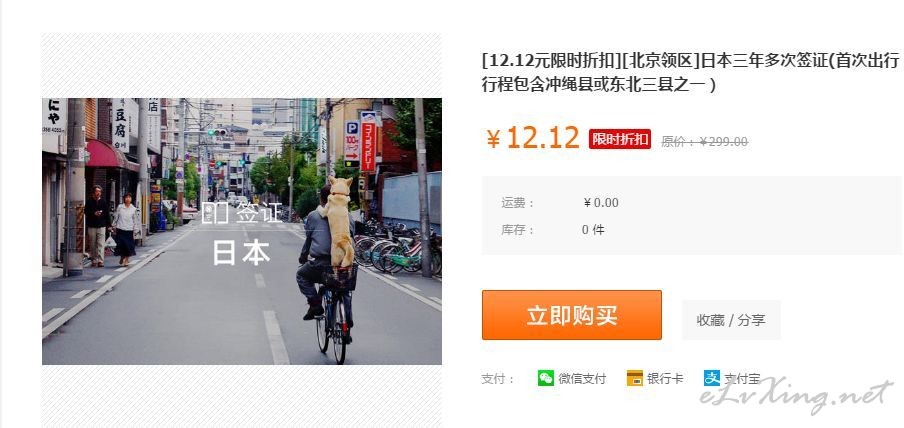Click the blue Alipay icon
Image resolution: width=904 pixels, height=428 pixels.
712,378
